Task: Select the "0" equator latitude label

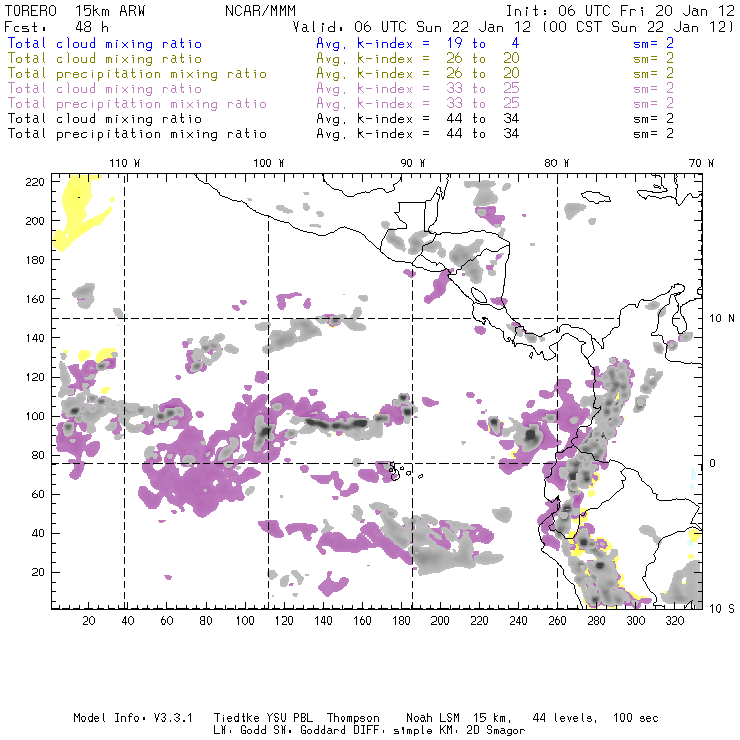Action: point(713,463)
